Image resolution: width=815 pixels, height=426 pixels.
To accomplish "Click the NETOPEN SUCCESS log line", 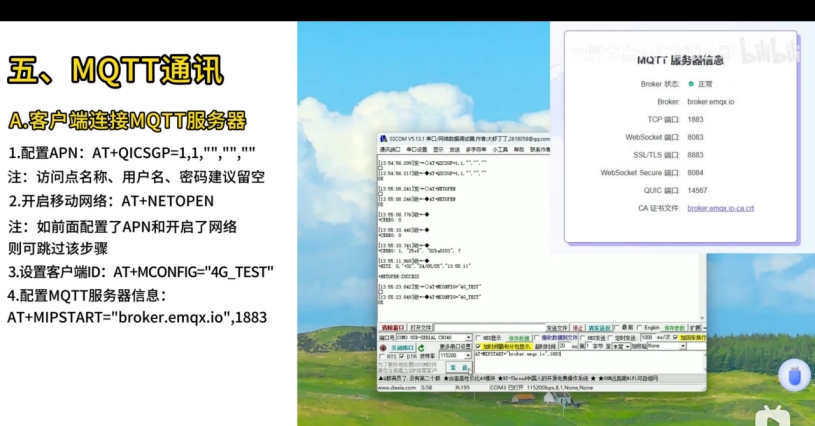I will tap(399, 276).
